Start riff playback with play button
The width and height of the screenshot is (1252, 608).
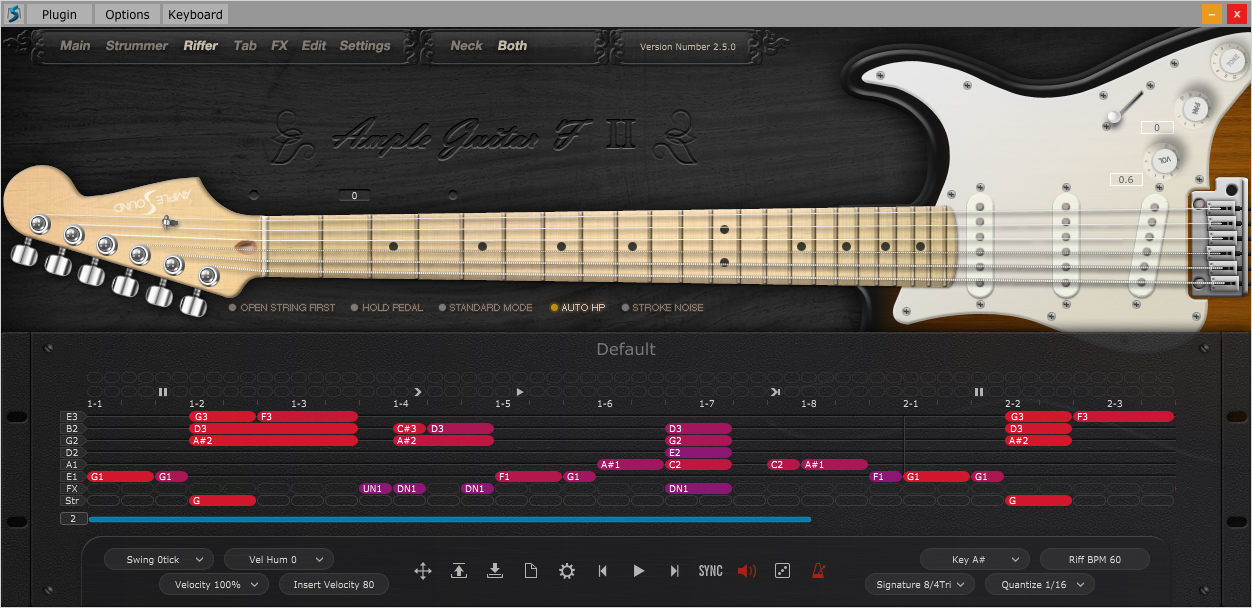tap(639, 571)
